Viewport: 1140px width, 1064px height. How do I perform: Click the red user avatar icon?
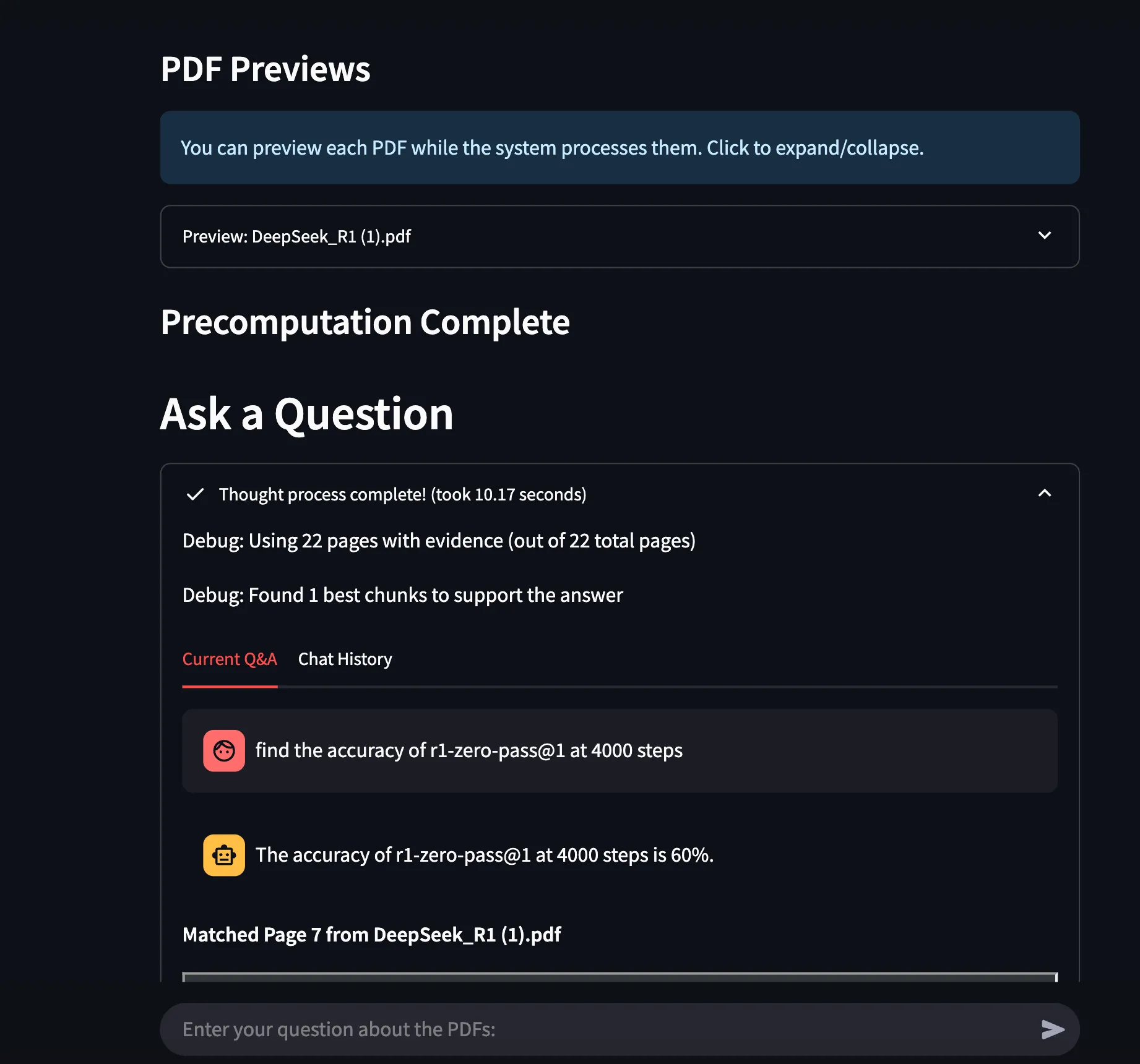[224, 750]
